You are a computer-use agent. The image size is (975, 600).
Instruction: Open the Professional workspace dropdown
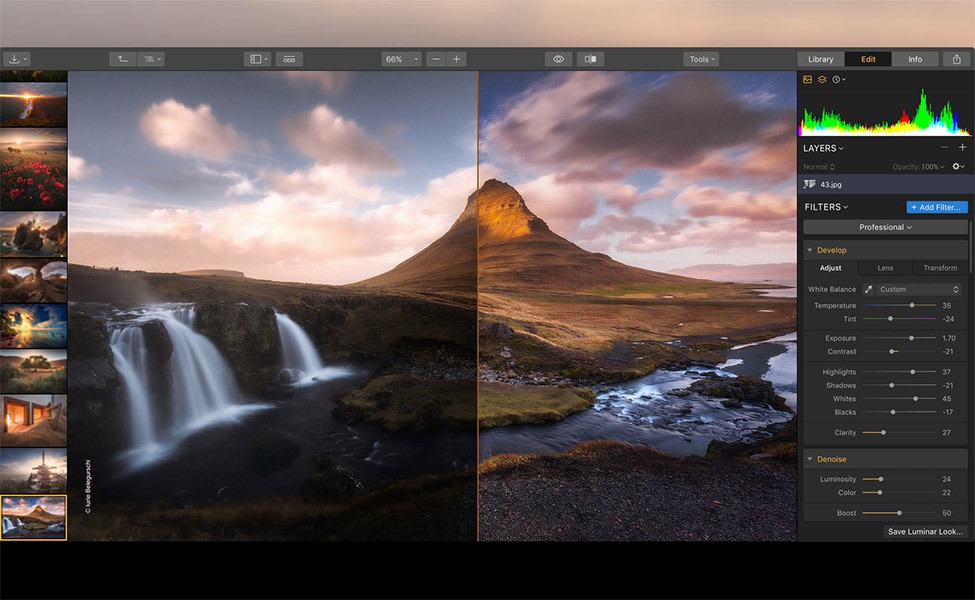point(885,227)
